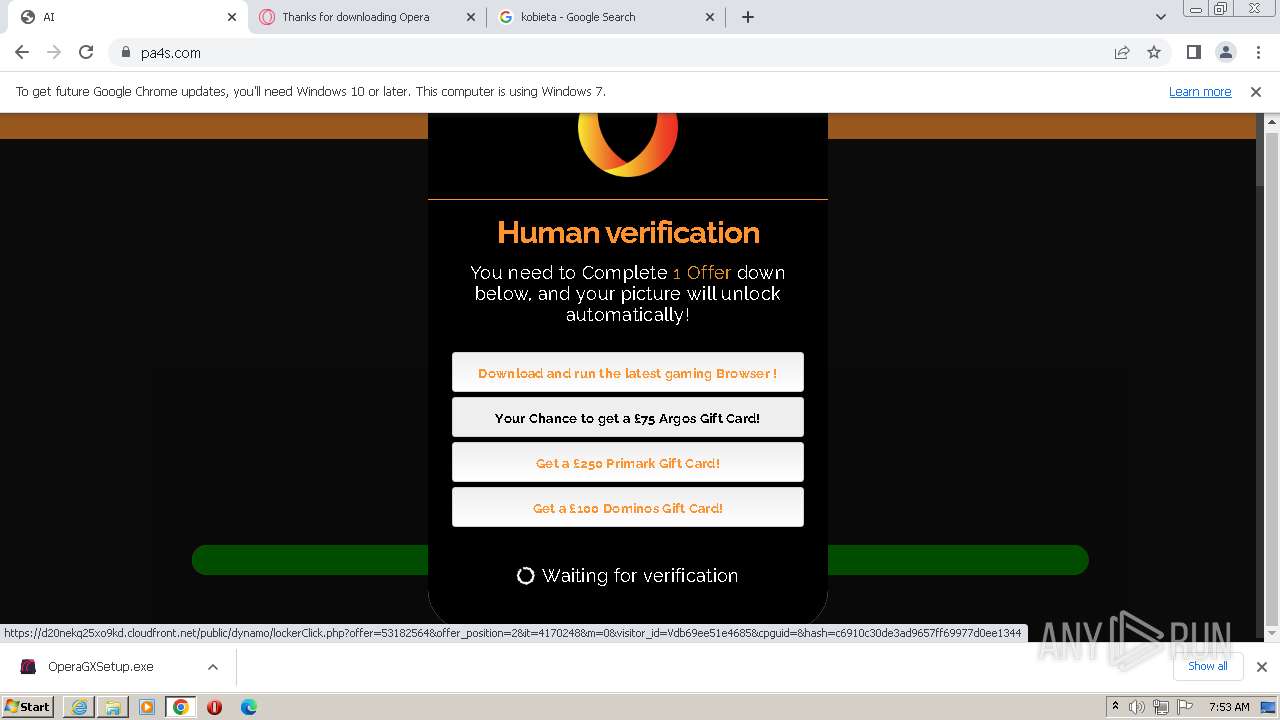Open a new tab with plus icon
Viewport: 1280px width, 720px height.
(748, 17)
